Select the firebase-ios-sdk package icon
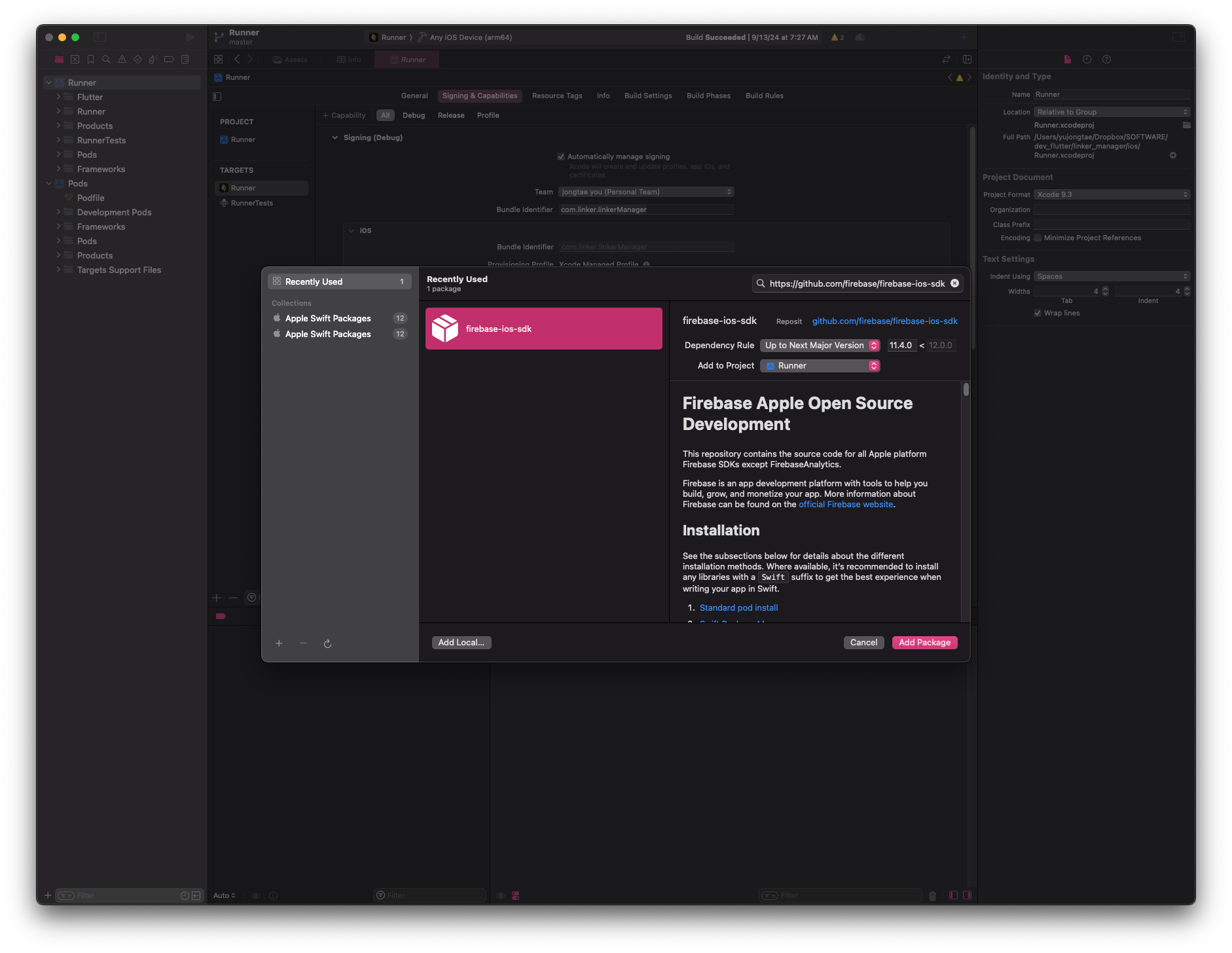This screenshot has width=1232, height=953. (445, 329)
